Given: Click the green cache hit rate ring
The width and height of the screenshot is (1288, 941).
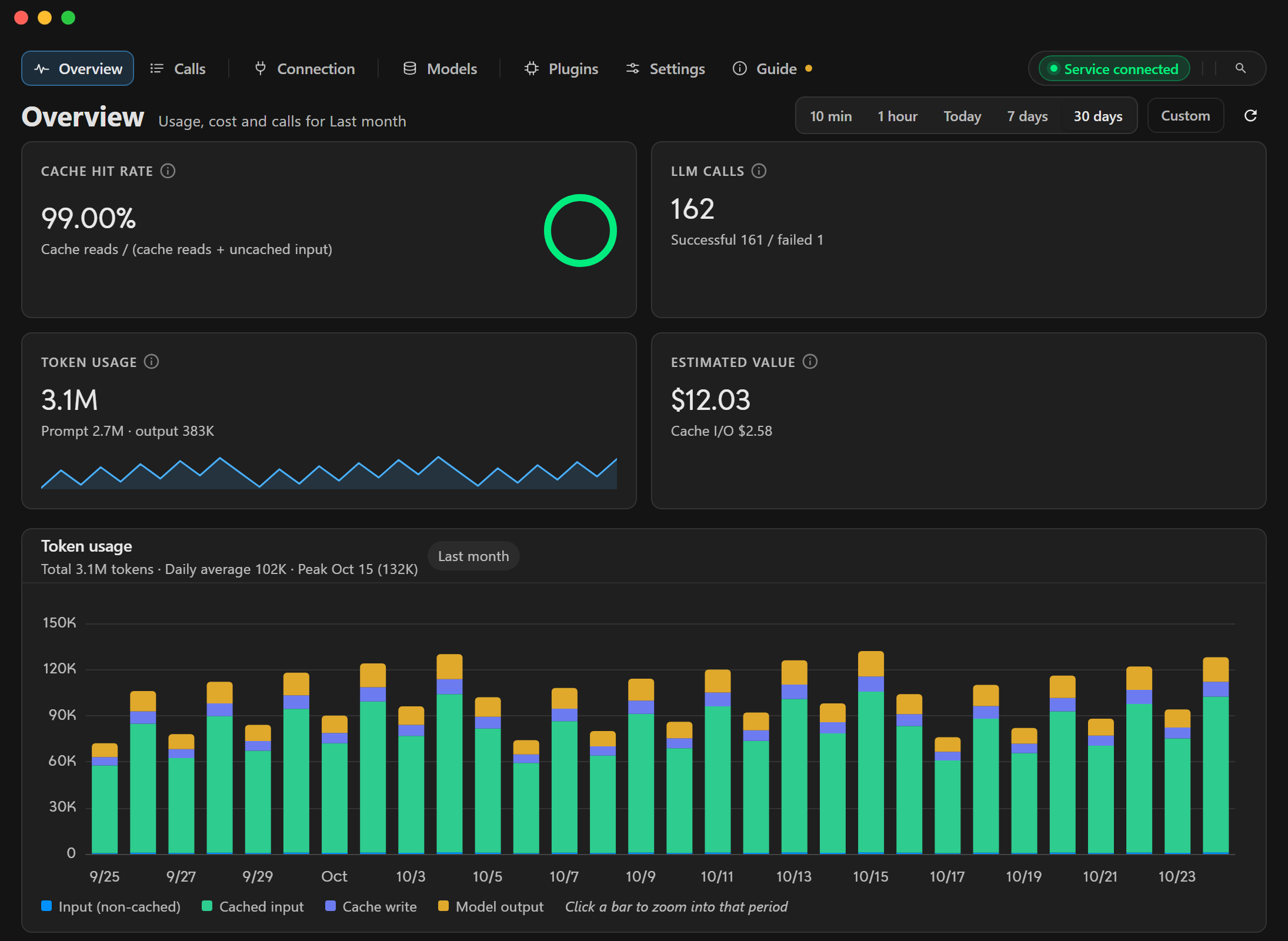Looking at the screenshot, I should [580, 231].
